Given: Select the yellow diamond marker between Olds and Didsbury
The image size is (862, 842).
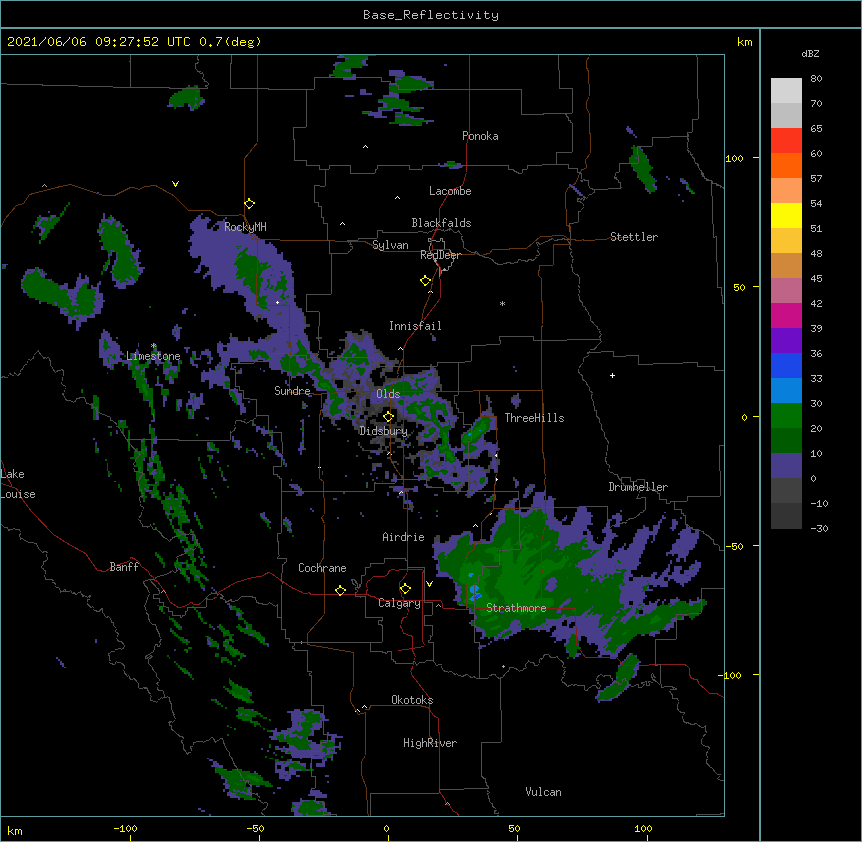Looking at the screenshot, I should 388,417.
